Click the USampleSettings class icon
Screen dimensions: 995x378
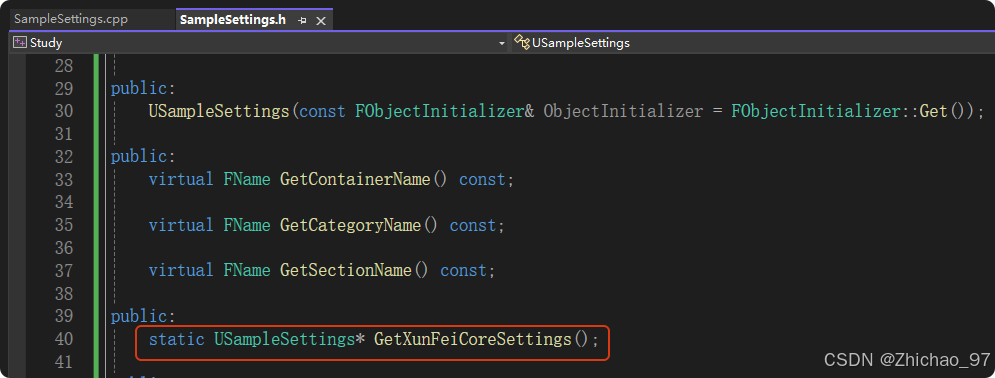522,42
